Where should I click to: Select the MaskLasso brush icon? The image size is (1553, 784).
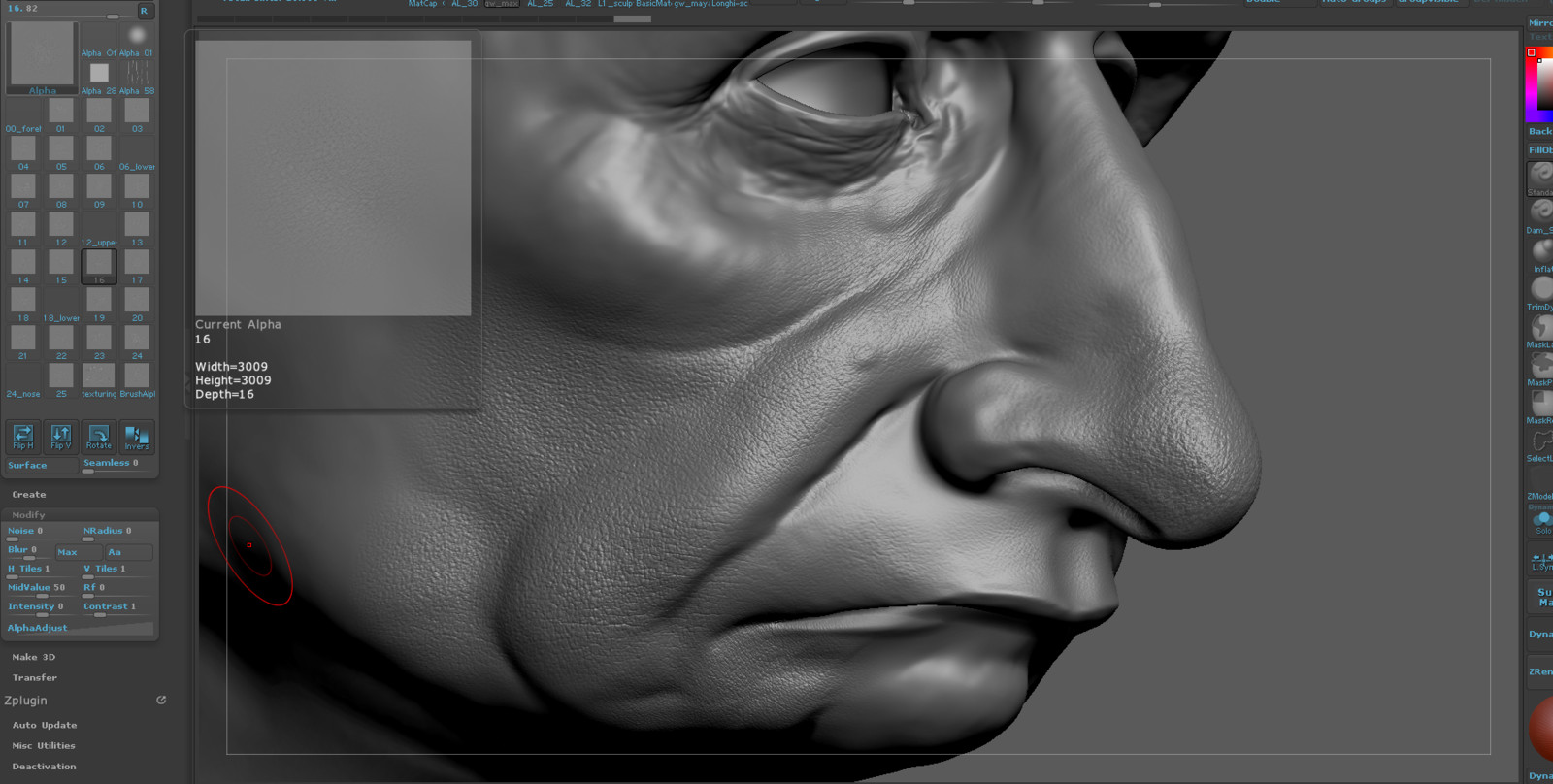[x=1541, y=330]
